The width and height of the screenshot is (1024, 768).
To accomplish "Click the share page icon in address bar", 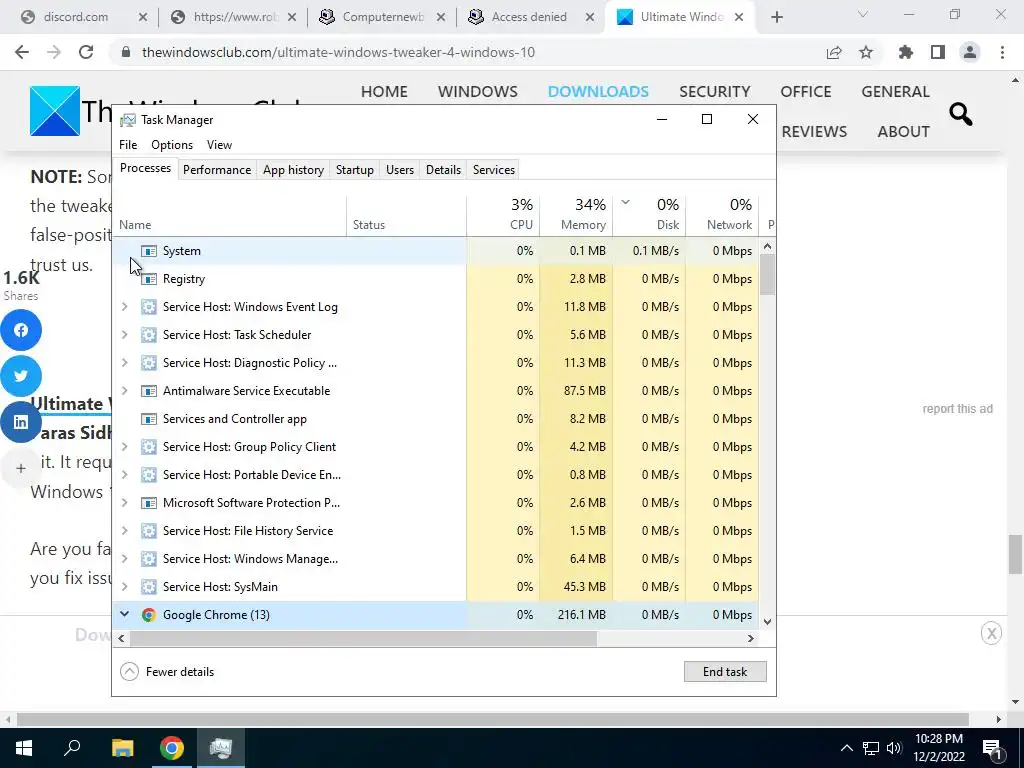I will (x=834, y=52).
